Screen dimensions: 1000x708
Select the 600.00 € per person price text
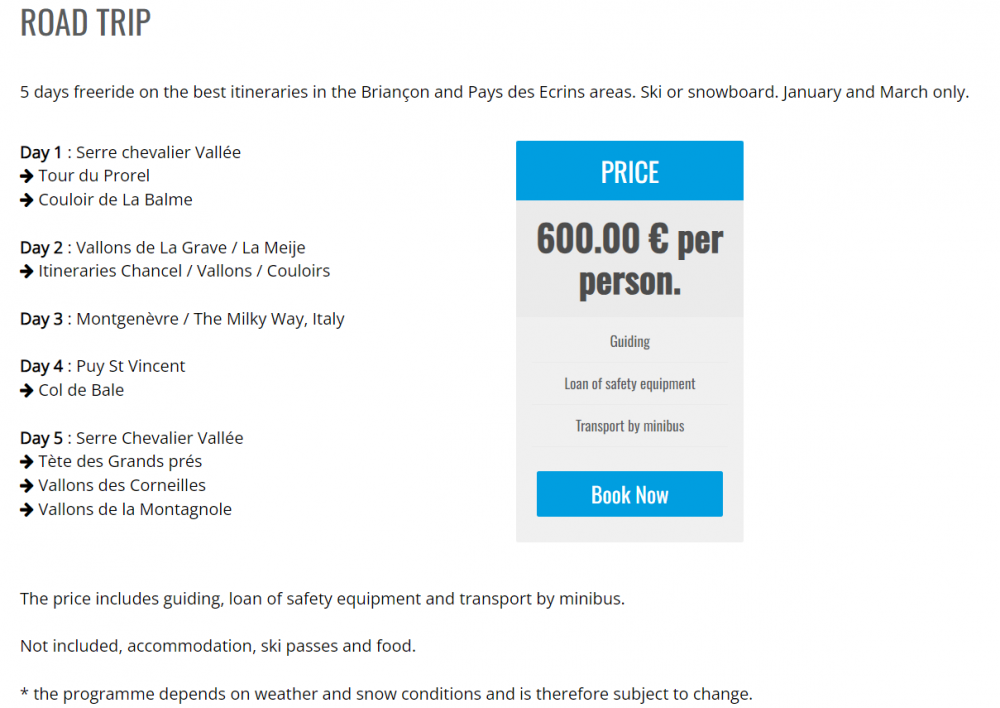pos(629,259)
